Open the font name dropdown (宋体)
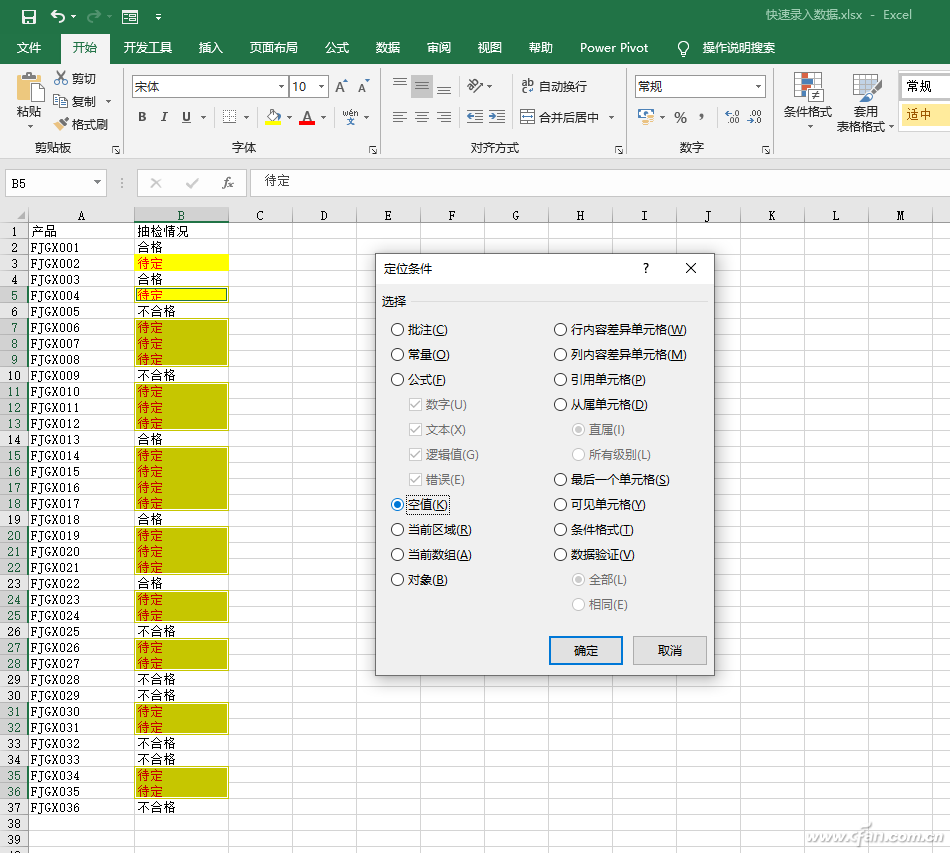 (x=281, y=87)
